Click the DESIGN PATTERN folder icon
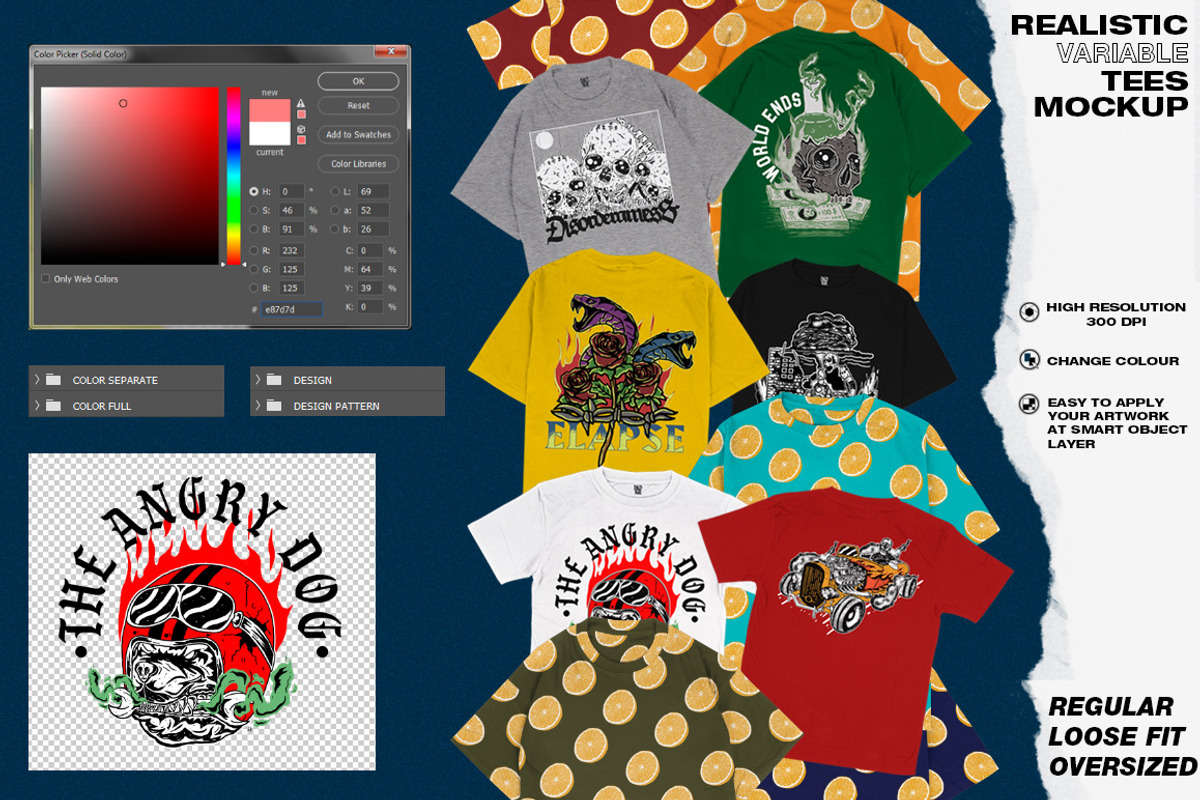Image resolution: width=1200 pixels, height=800 pixels. pos(274,406)
